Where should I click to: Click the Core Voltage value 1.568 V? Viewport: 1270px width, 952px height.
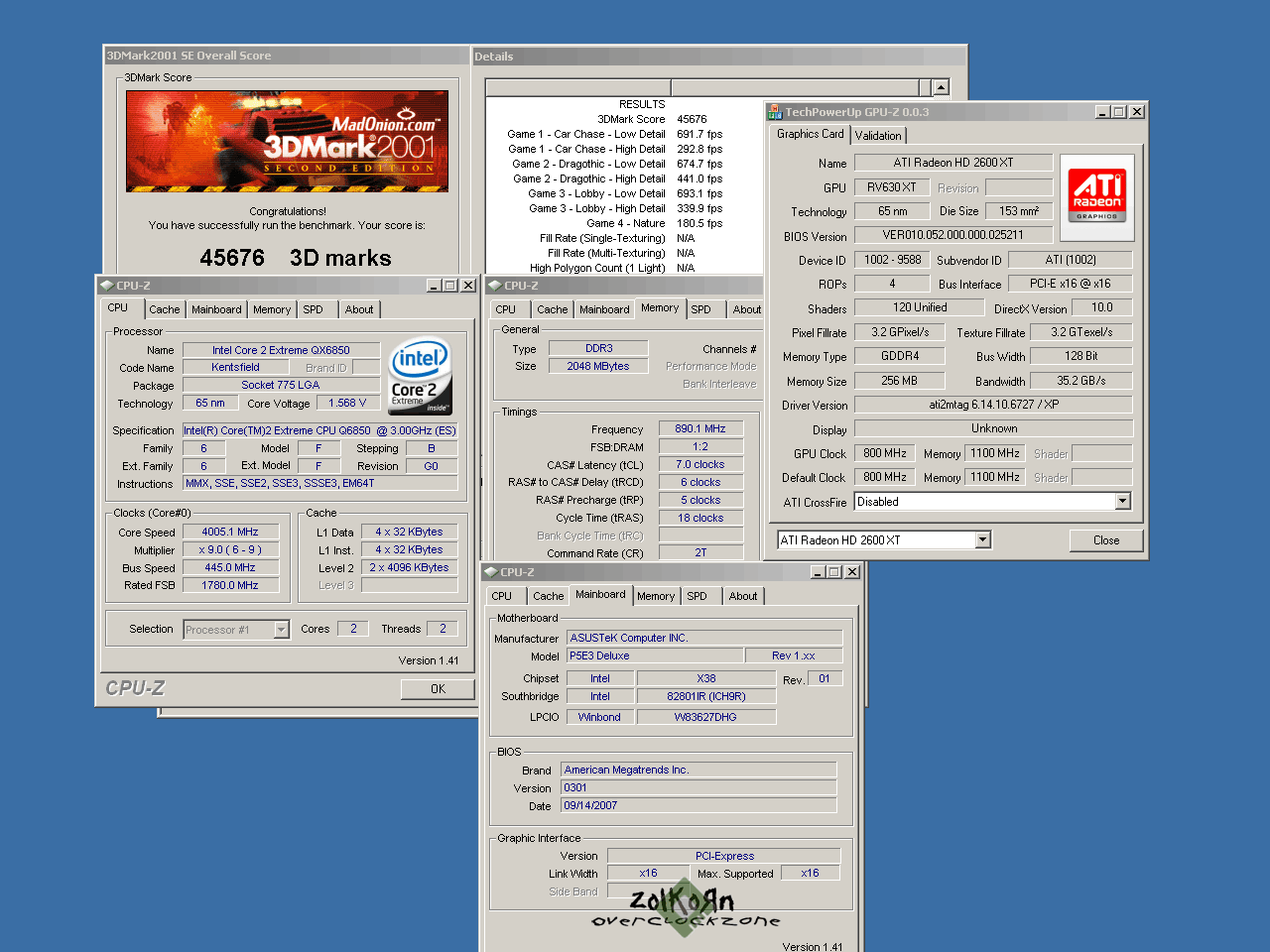coord(347,404)
